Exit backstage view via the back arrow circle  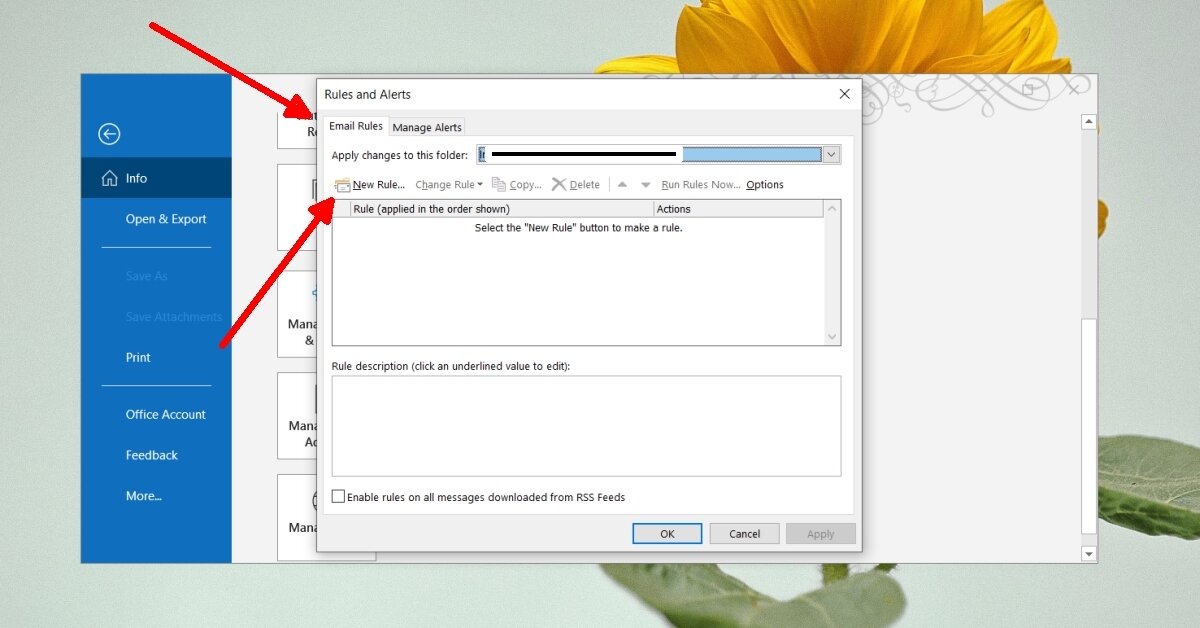(109, 133)
